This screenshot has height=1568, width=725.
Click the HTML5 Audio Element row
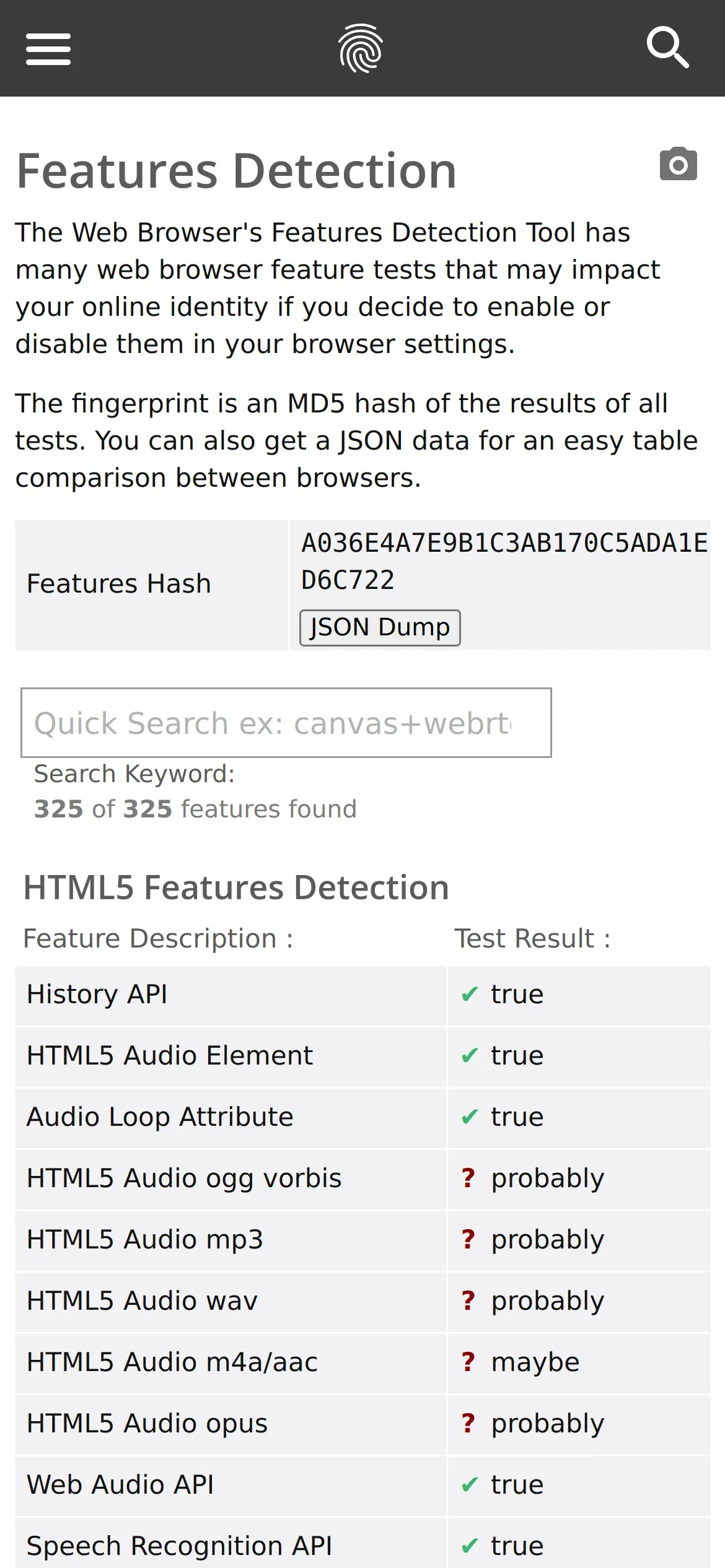click(x=170, y=1056)
